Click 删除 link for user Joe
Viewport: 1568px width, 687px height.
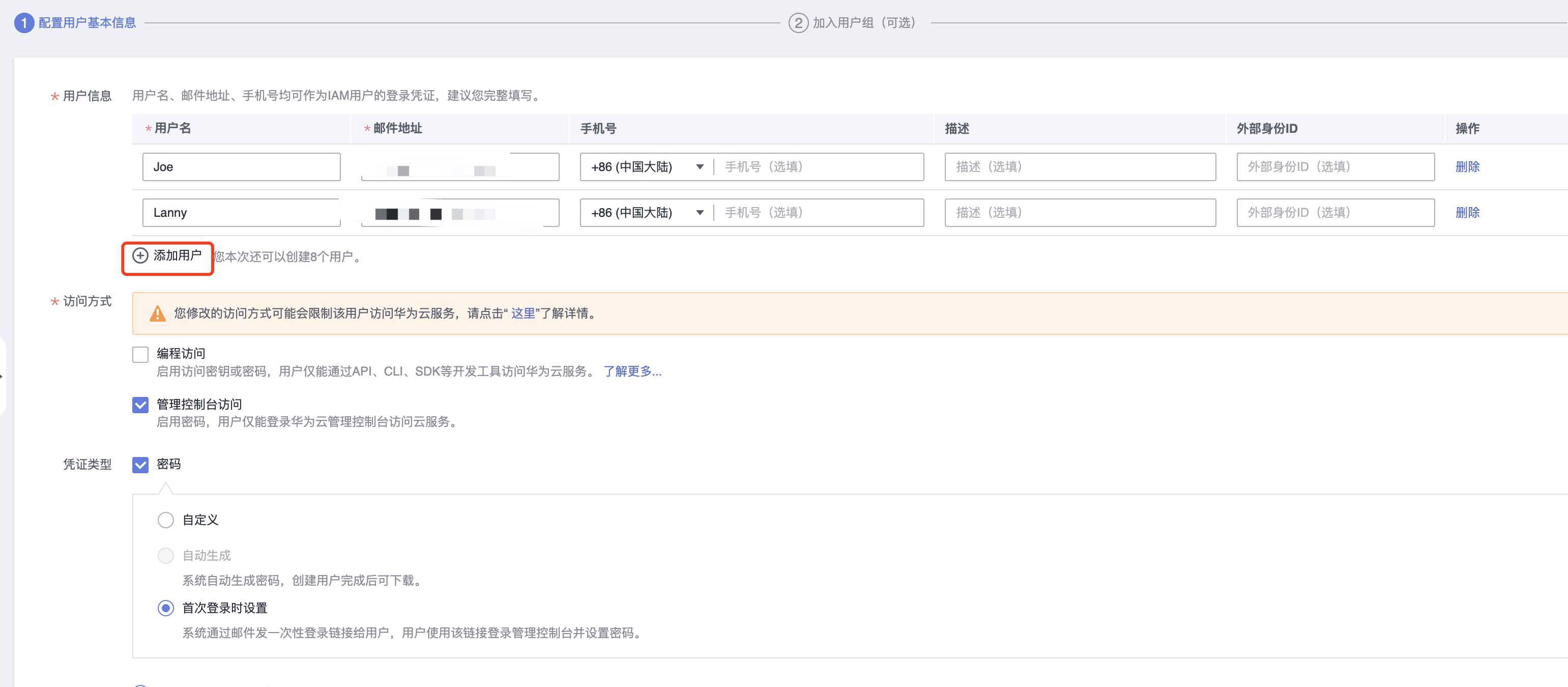(1467, 167)
